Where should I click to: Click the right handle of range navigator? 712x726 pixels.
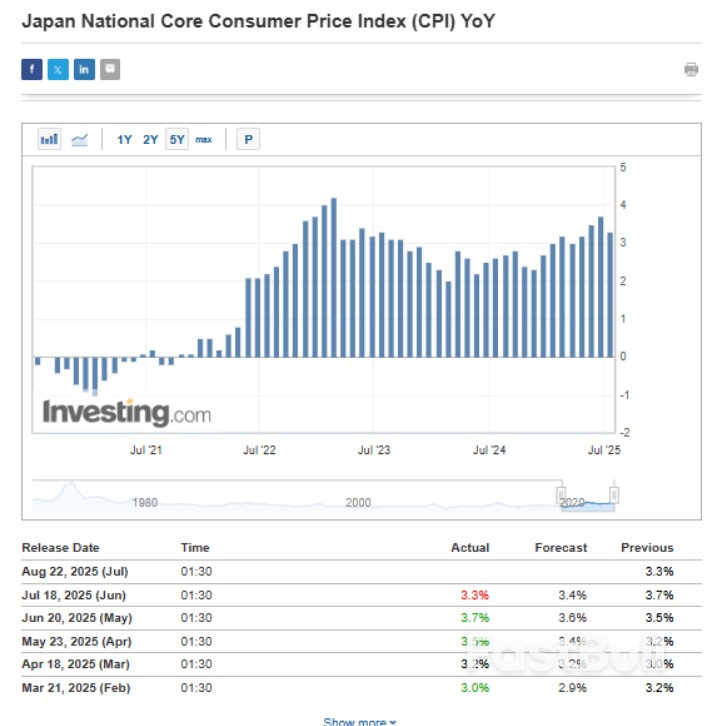point(615,494)
